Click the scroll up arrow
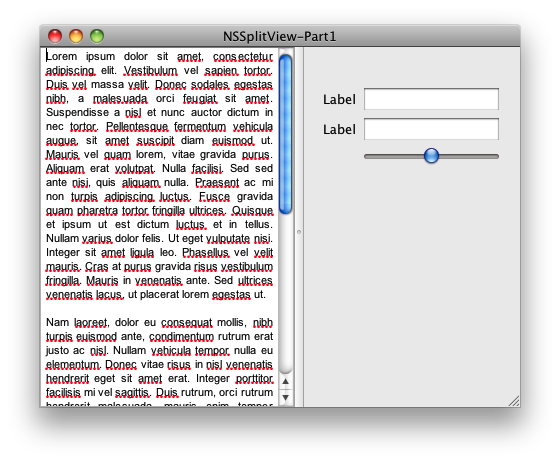This screenshot has width=560, height=462. tap(285, 382)
